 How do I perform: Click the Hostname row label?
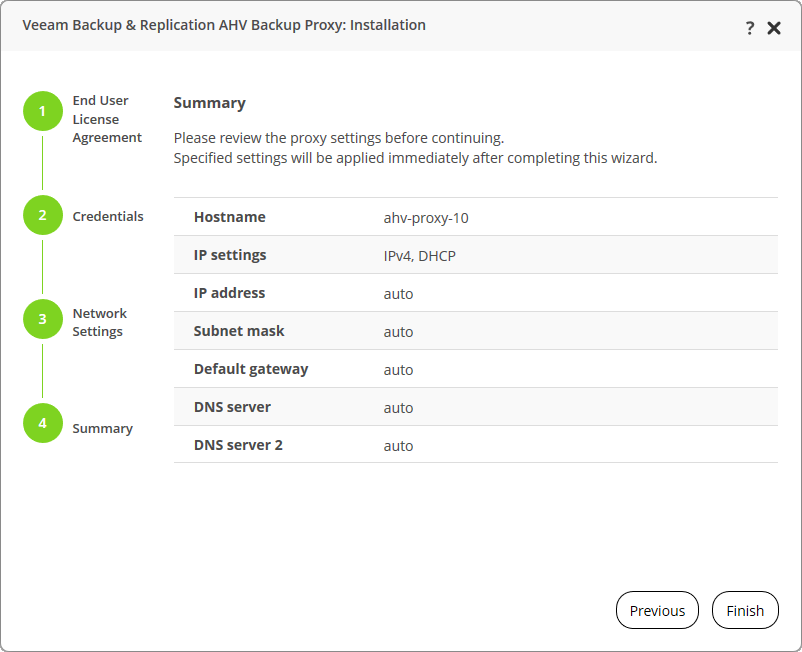(230, 217)
